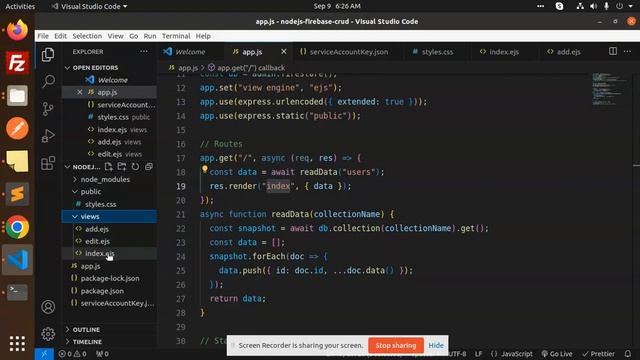
Task: Open Activities overview
Action: 20,6
